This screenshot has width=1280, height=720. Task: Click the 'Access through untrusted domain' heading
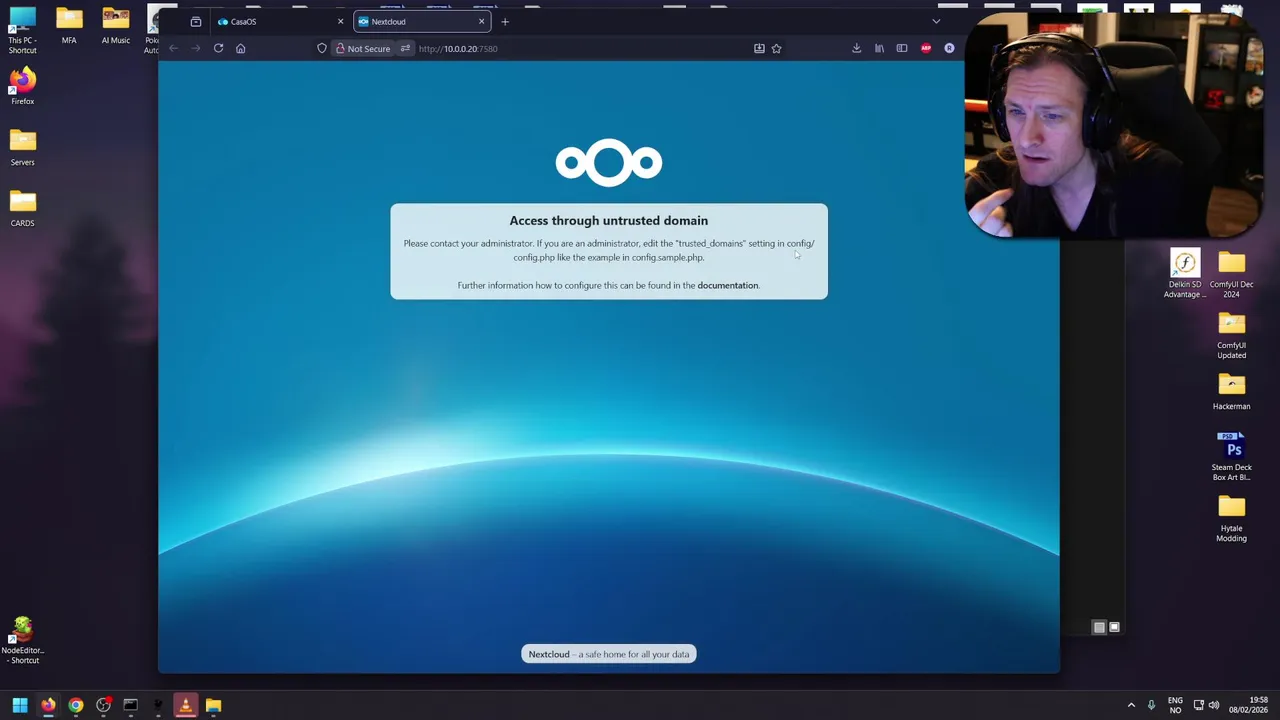click(608, 221)
